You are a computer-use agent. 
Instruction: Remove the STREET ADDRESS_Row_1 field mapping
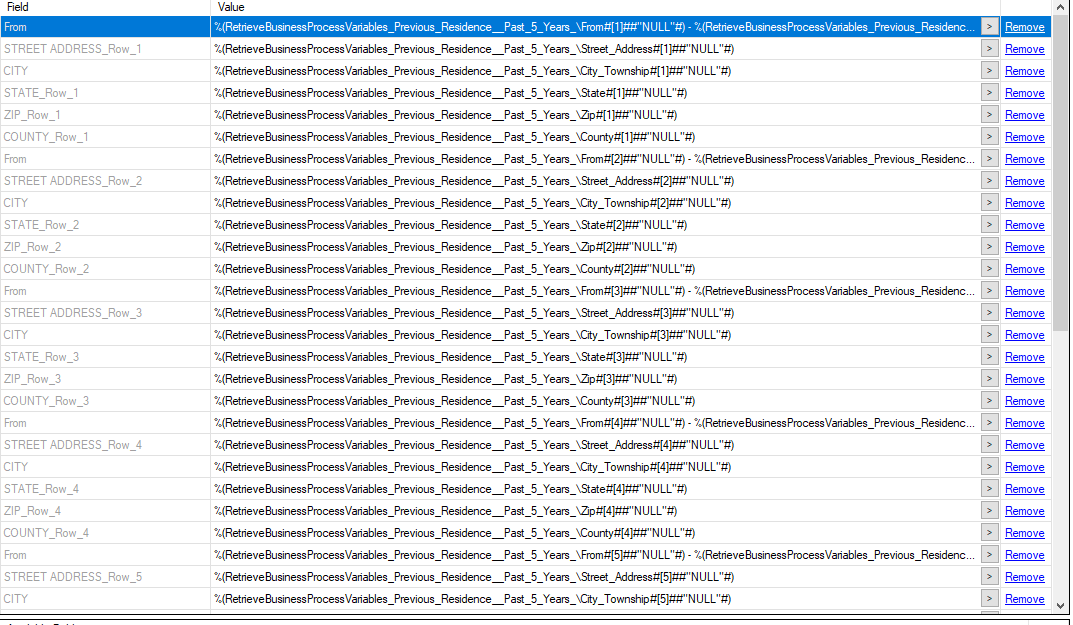click(1024, 49)
